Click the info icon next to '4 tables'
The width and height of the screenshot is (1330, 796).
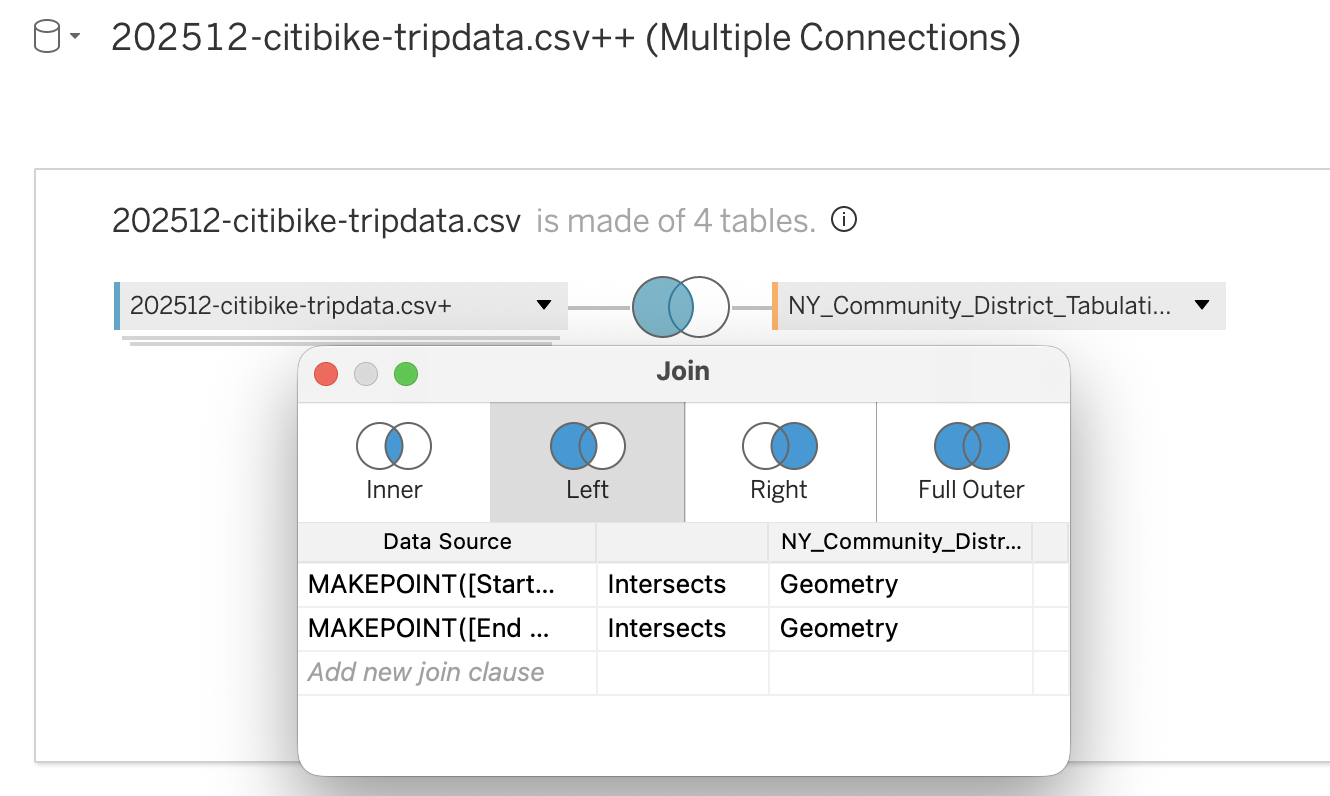point(844,220)
